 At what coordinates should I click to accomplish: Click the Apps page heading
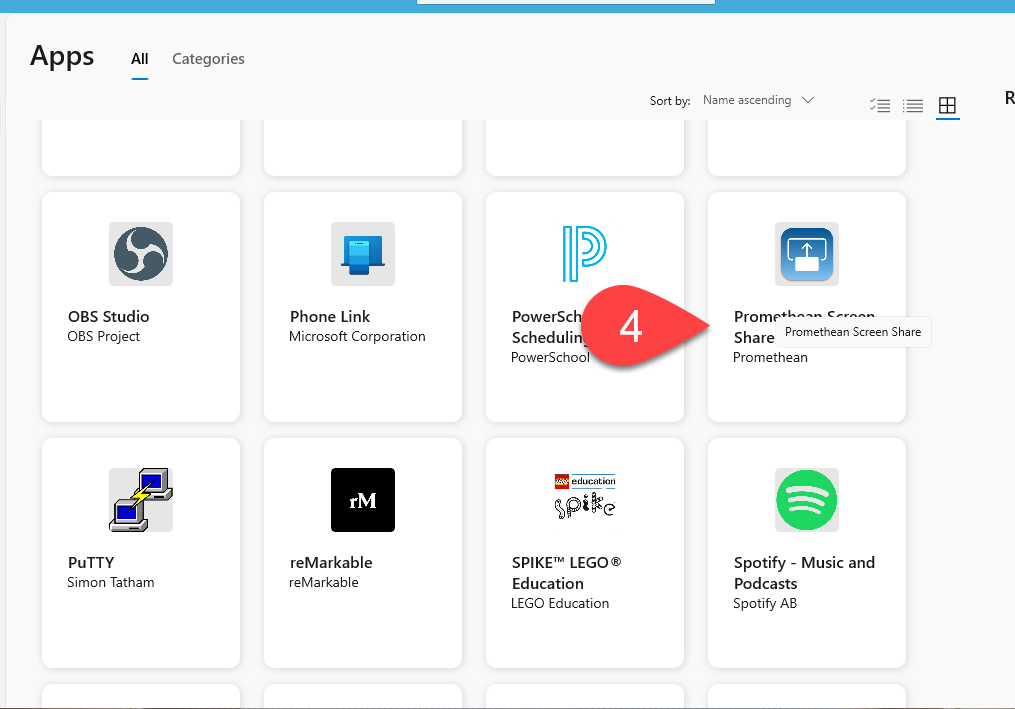[62, 57]
